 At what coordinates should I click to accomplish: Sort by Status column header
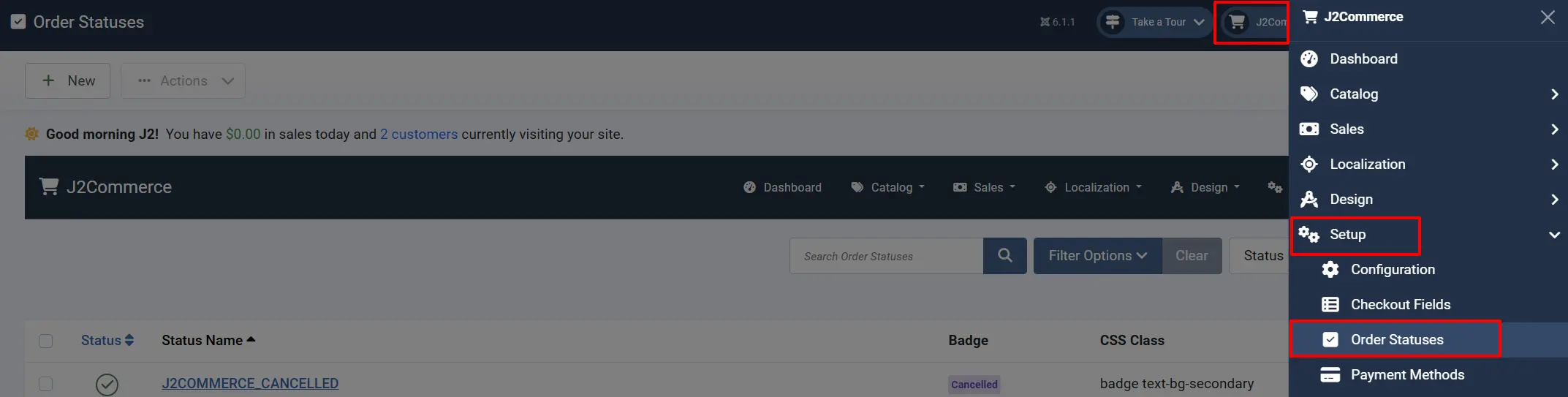[107, 341]
